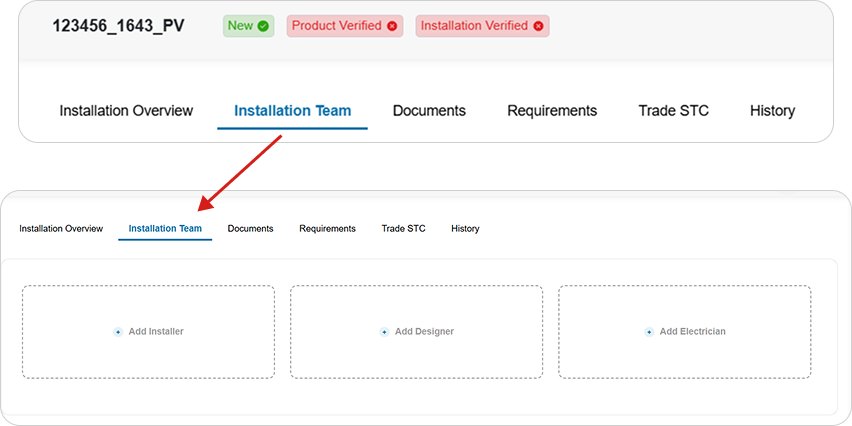This screenshot has width=852, height=426.
Task: Click the plus icon beside Add Installer
Action: pos(118,332)
